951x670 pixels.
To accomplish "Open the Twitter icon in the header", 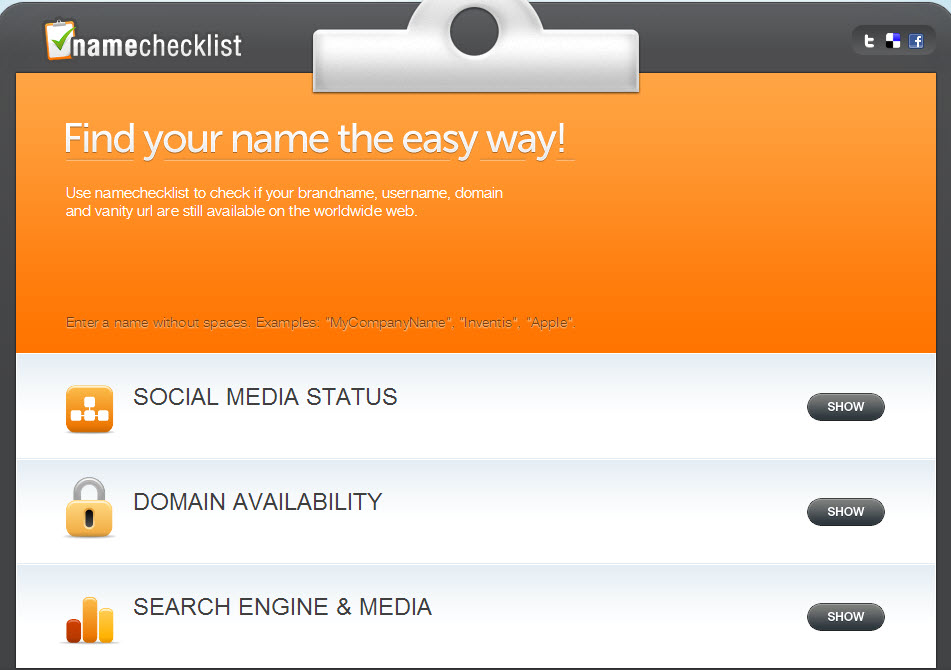I will pos(869,41).
